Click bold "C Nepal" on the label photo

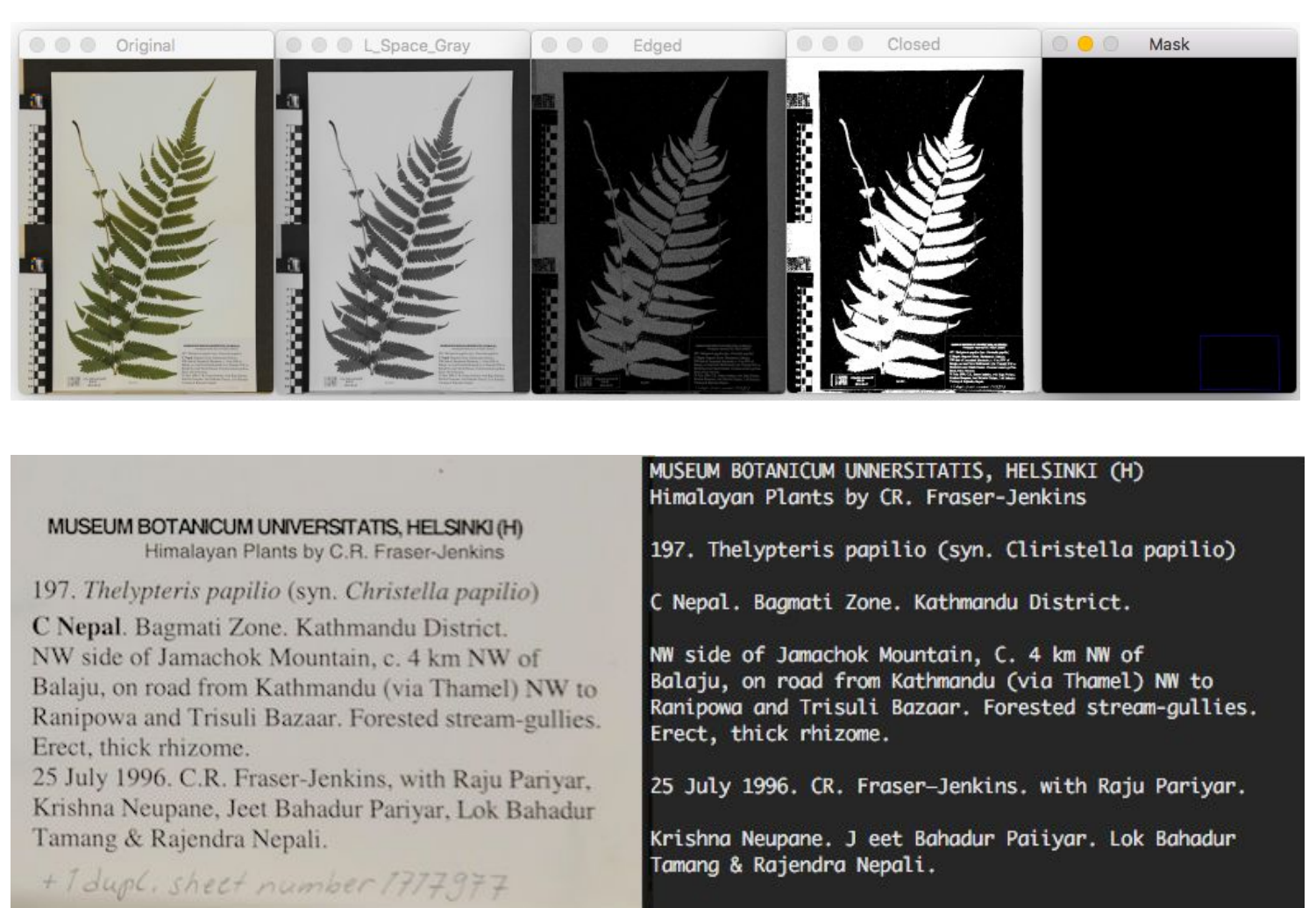tap(76, 628)
